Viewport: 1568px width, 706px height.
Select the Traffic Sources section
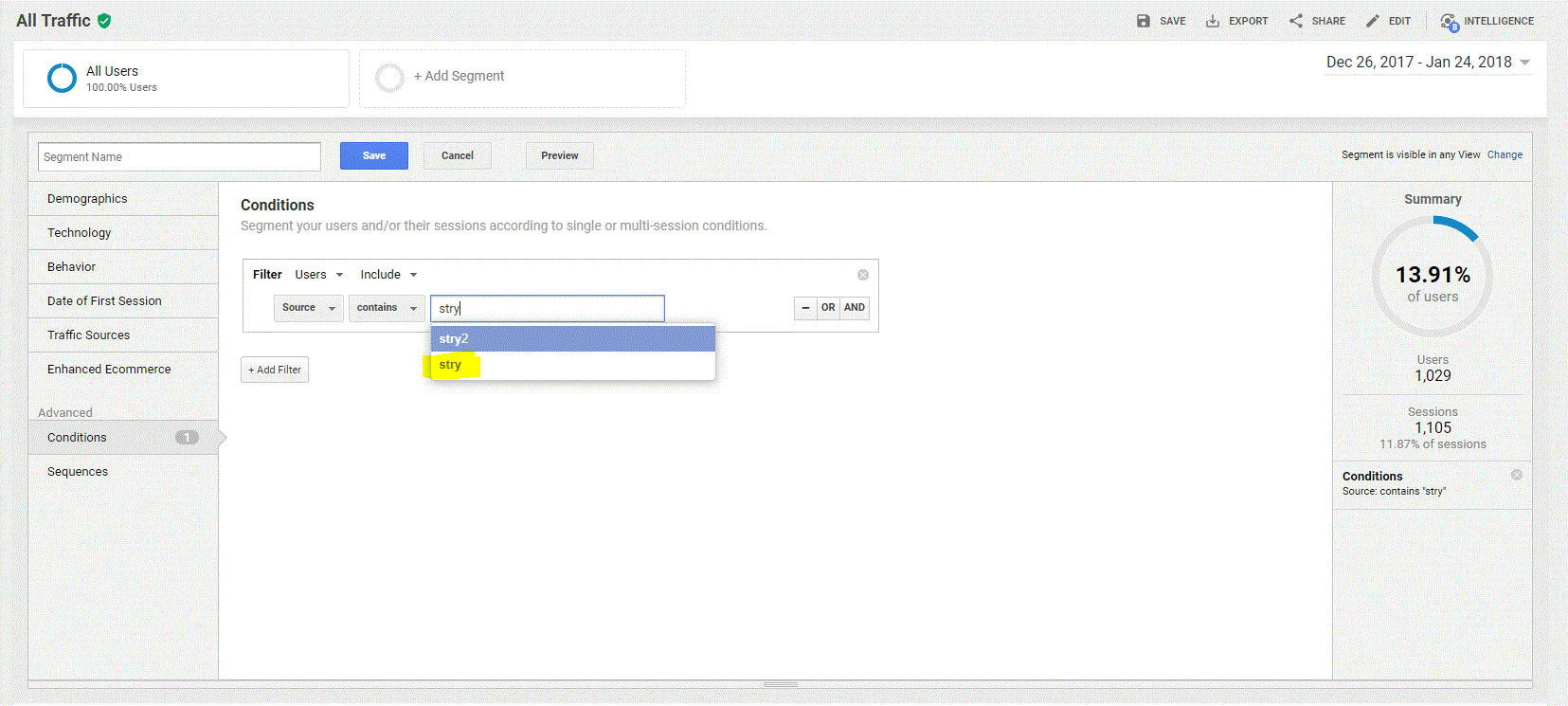click(x=88, y=335)
